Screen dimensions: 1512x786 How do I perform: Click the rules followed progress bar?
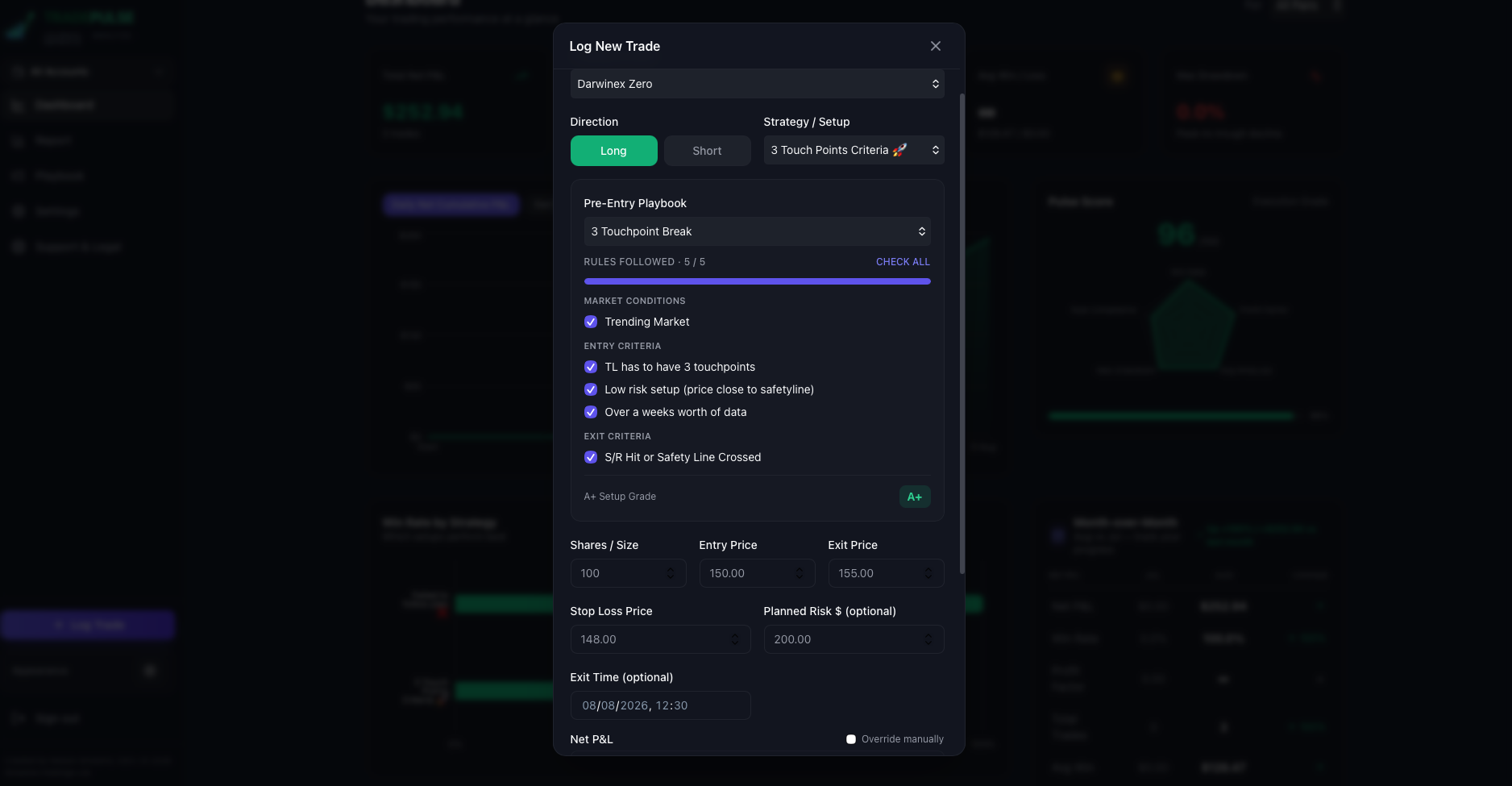(757, 281)
